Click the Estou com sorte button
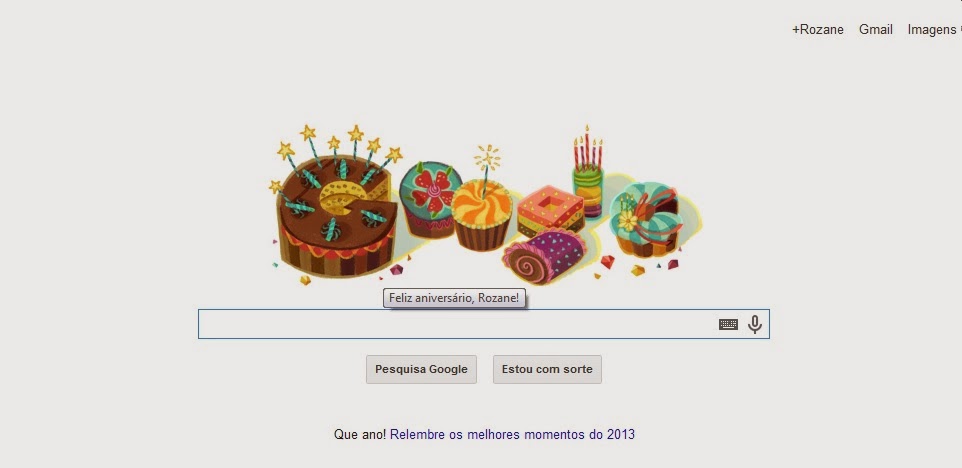The width and height of the screenshot is (962, 468). pos(547,369)
